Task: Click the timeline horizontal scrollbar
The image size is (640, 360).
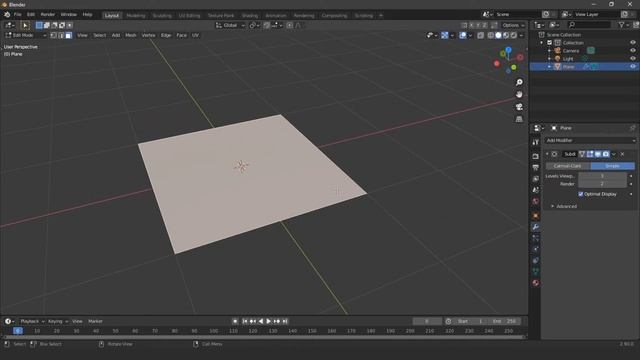Action: click(264, 338)
